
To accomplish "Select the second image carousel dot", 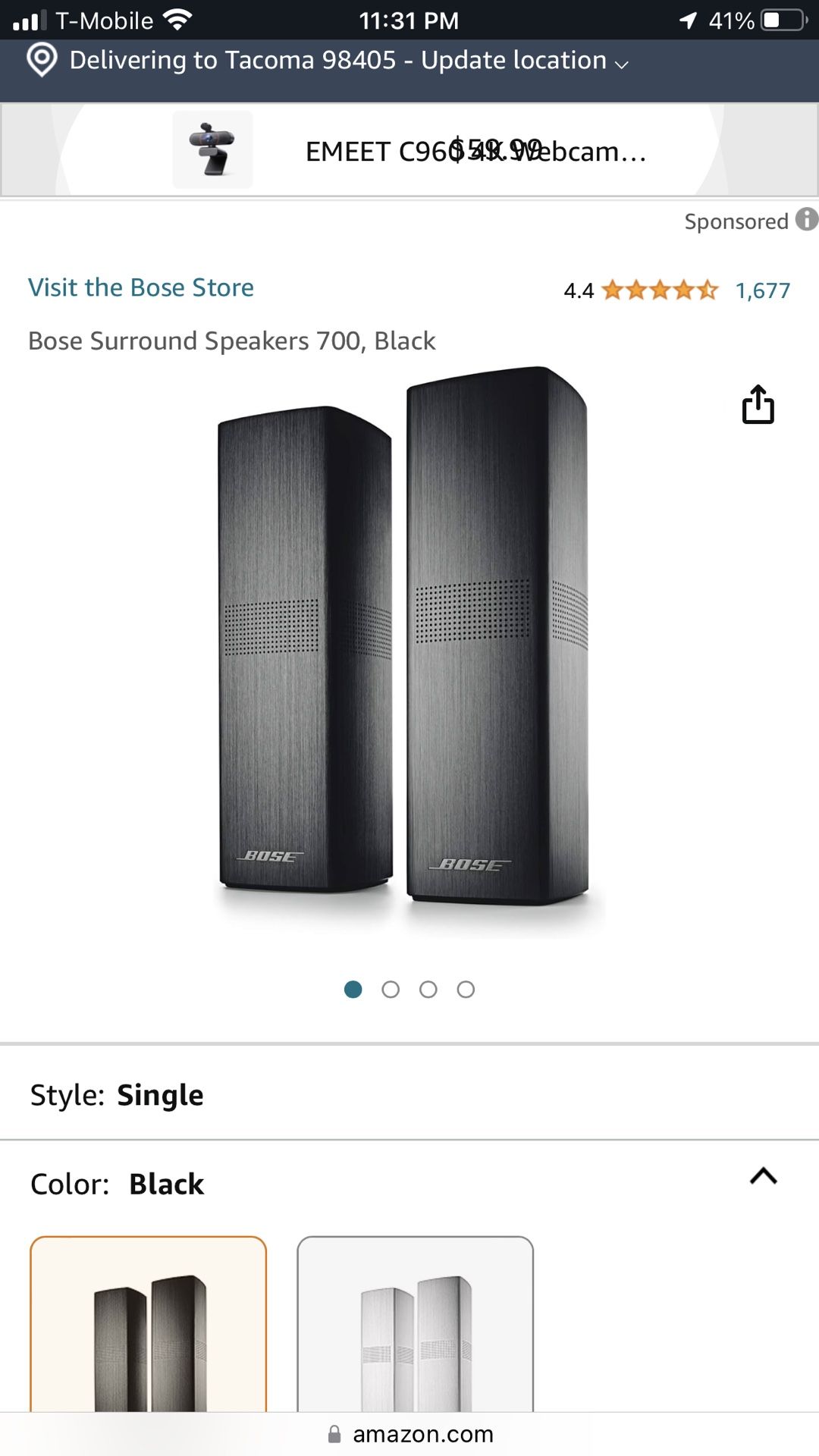I will (391, 990).
